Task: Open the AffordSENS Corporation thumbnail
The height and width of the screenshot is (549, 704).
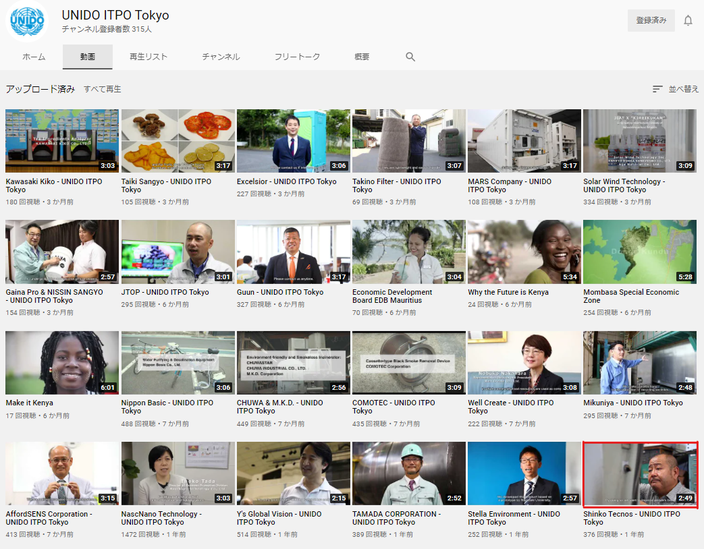Action: point(62,474)
